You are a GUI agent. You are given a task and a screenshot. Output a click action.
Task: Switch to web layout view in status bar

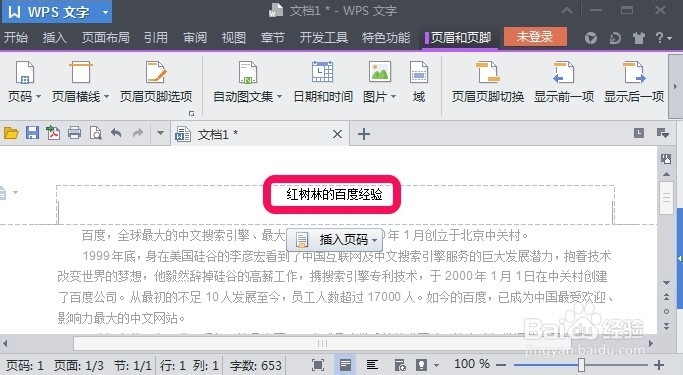point(399,365)
